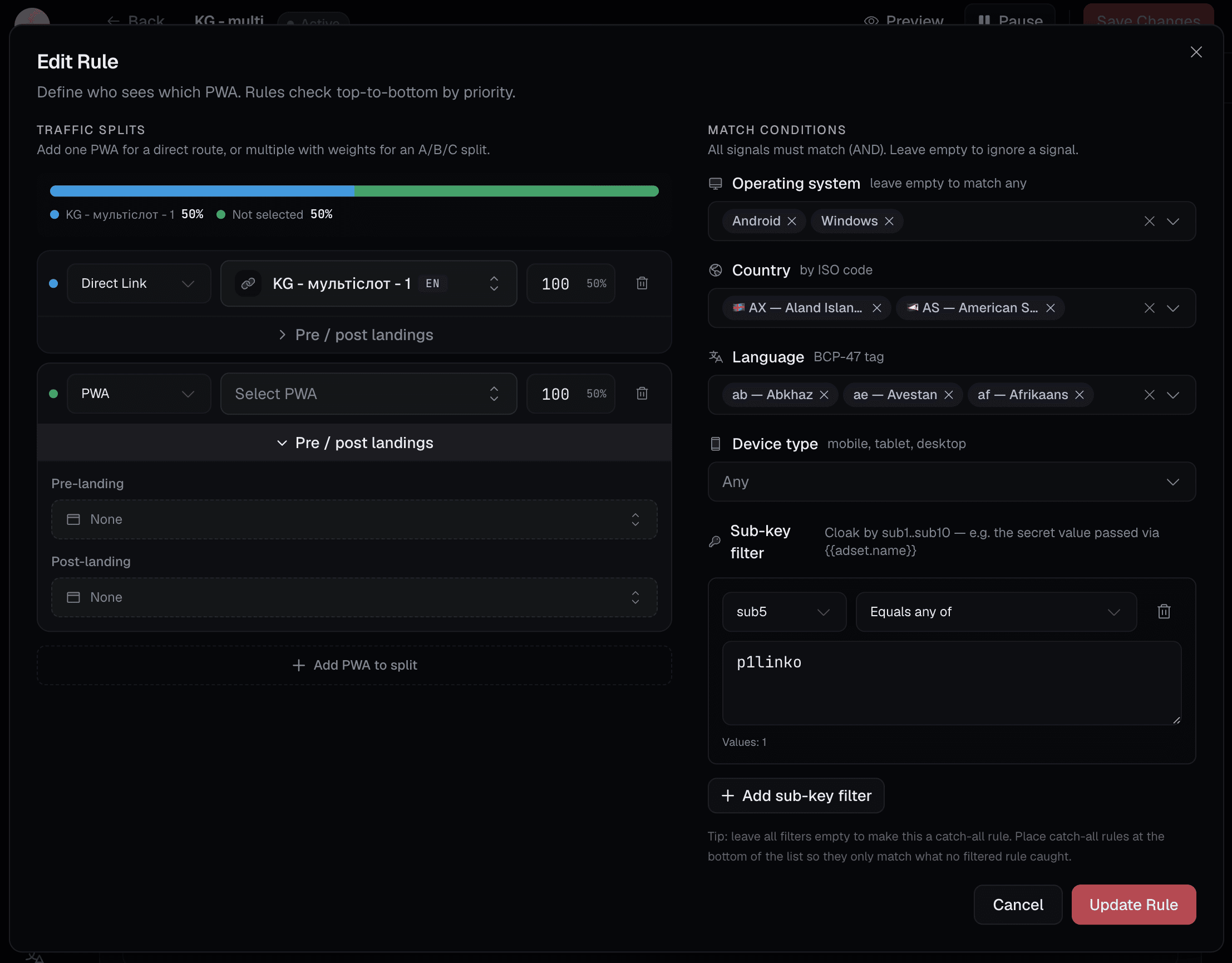Click the link icon beside KG - мультіслот - 1
Image resolution: width=1232 pixels, height=963 pixels.
coord(248,283)
